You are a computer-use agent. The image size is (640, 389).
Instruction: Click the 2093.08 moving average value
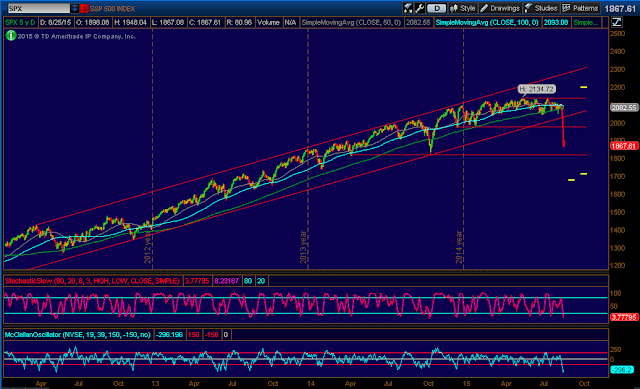tap(556, 22)
